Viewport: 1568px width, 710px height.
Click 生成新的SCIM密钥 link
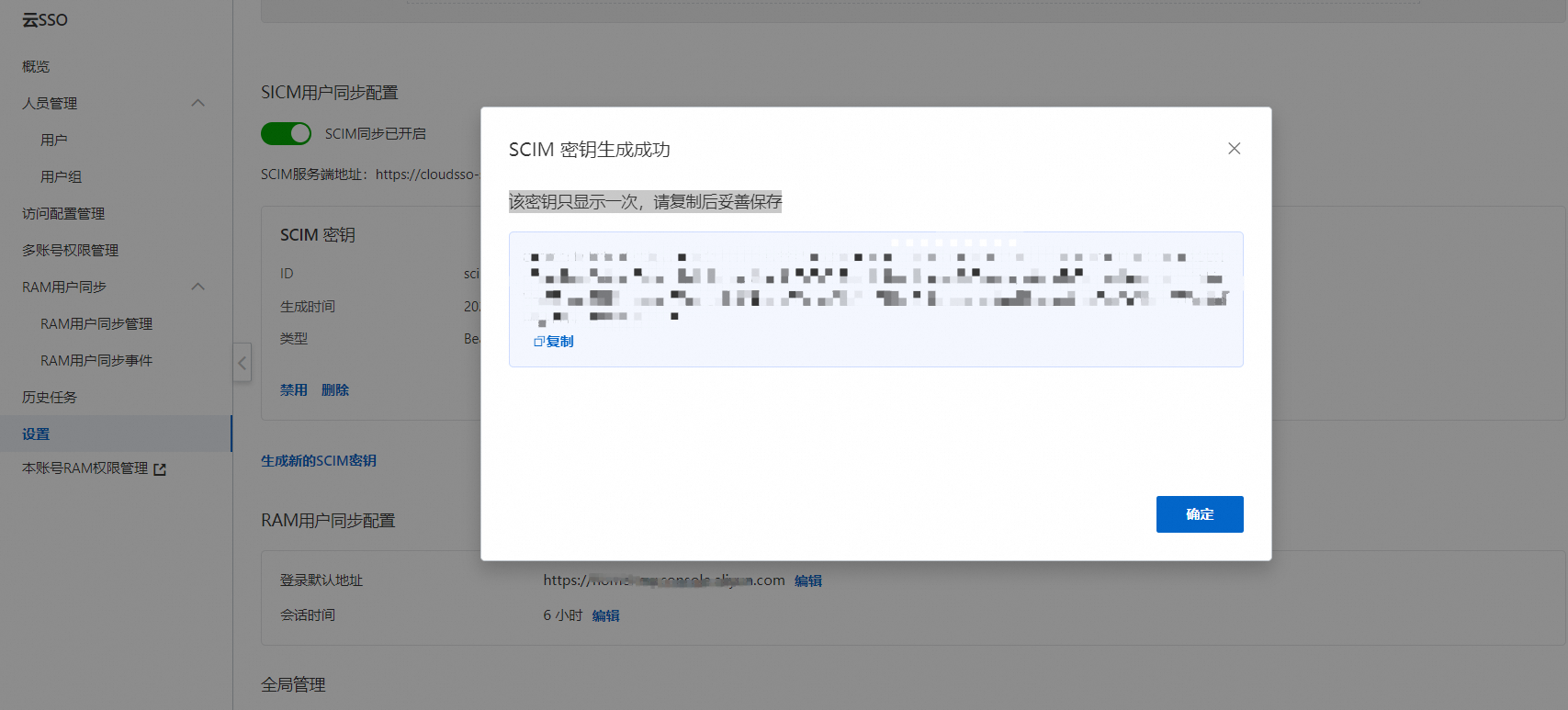pyautogui.click(x=319, y=461)
